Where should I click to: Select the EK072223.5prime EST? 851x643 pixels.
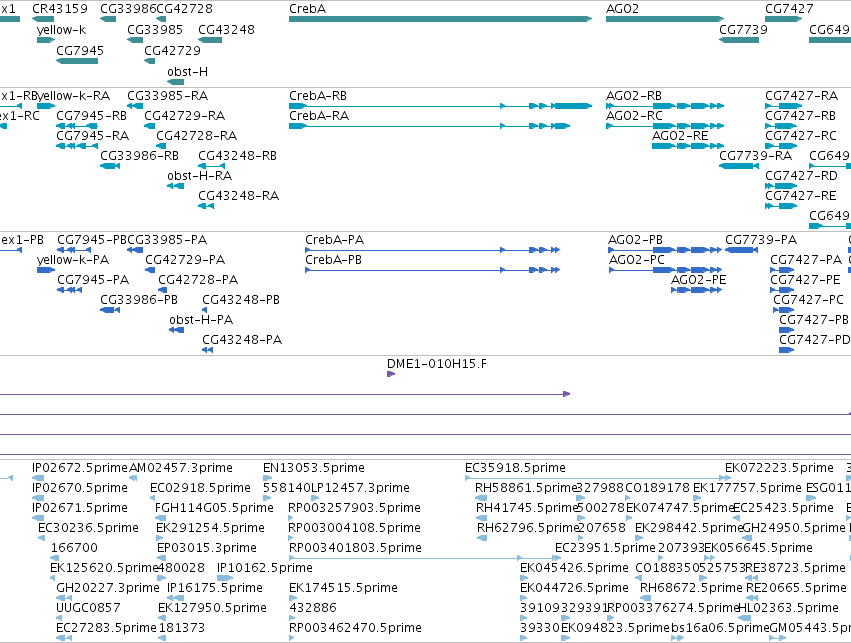[779, 468]
